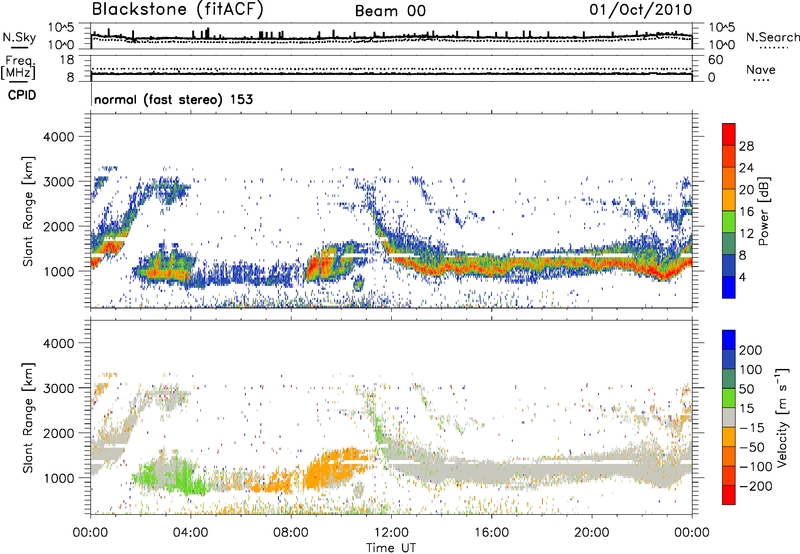The height and width of the screenshot is (554, 800).
Task: Click the 'Power [dB]' colorbar label
Action: pyautogui.click(x=764, y=211)
